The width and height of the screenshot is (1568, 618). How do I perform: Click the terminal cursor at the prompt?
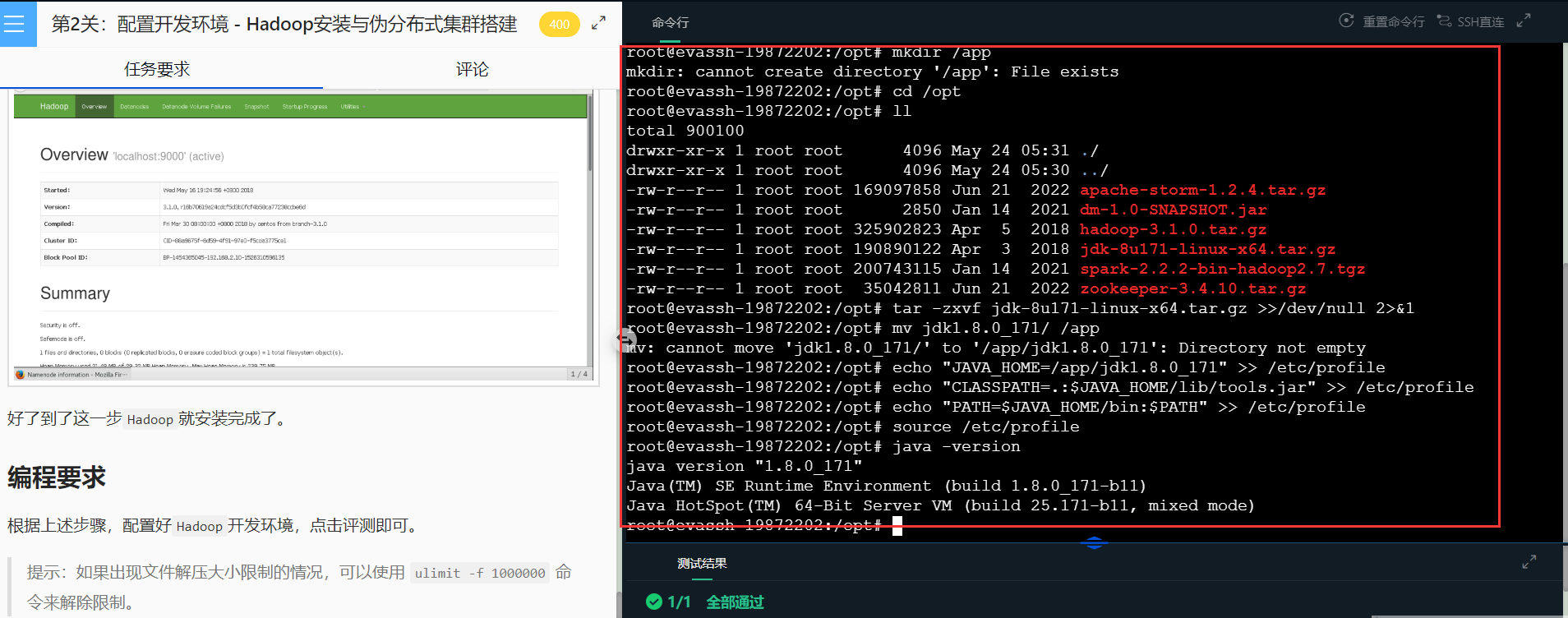(x=897, y=526)
